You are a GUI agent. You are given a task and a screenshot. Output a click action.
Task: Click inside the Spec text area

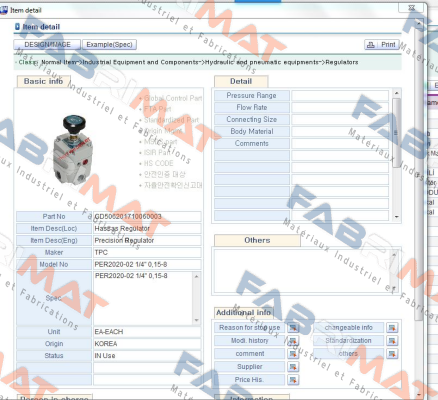(143, 298)
